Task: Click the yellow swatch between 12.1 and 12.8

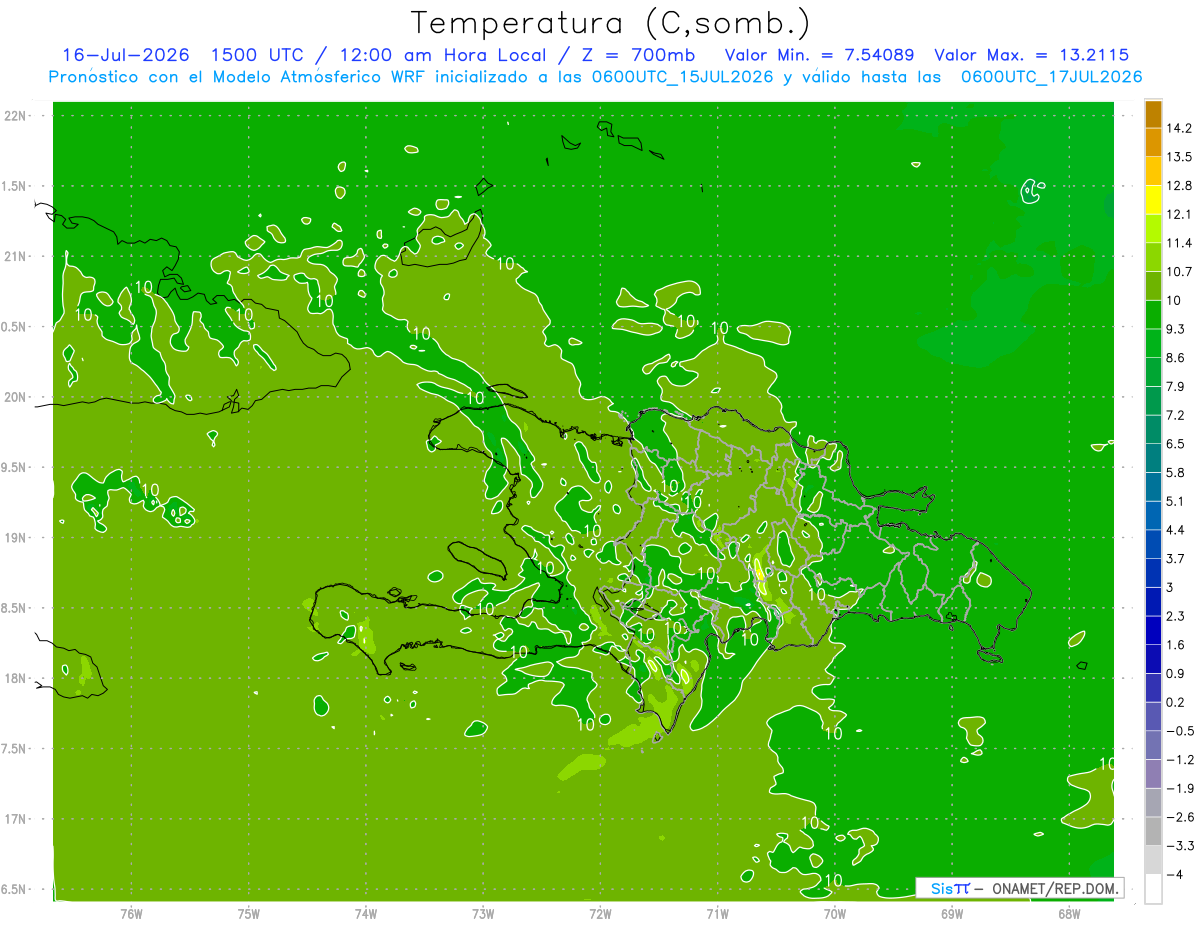Action: pyautogui.click(x=1153, y=199)
